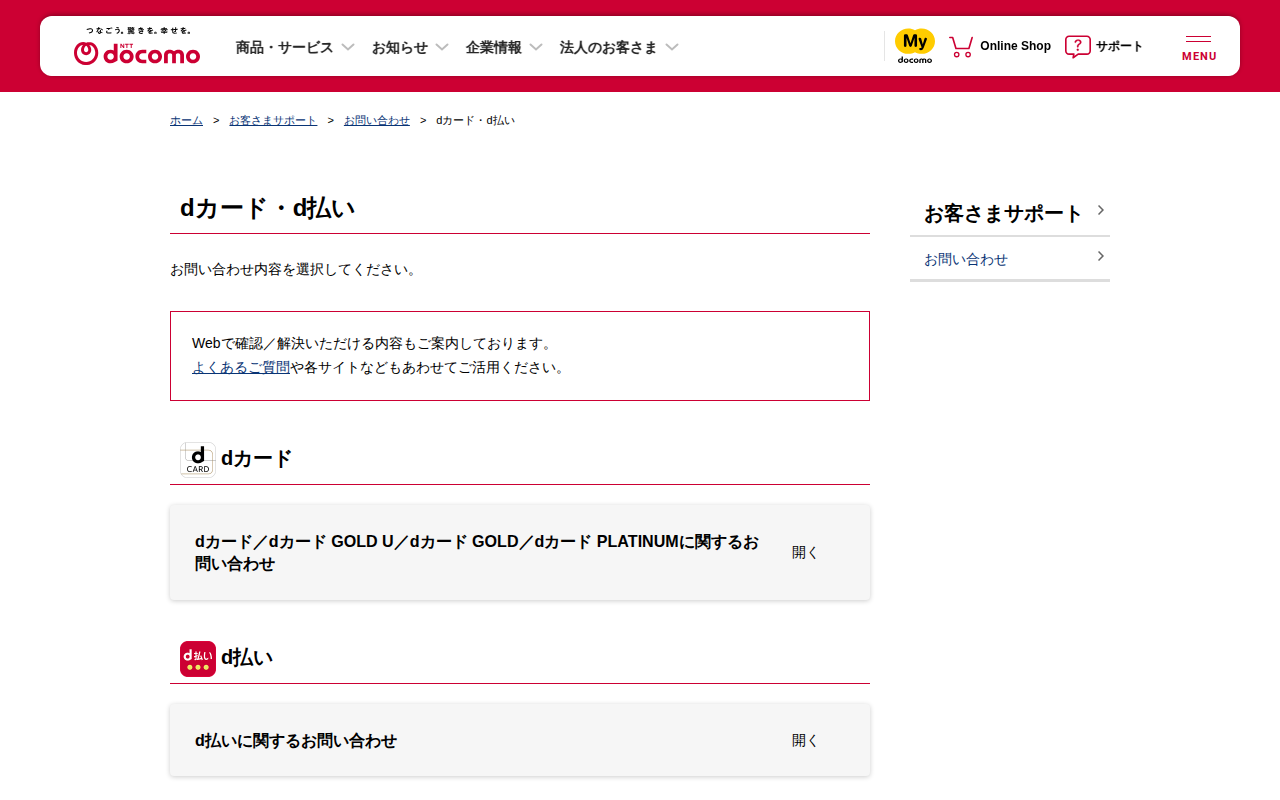Follow the よくあるご質問 link
The image size is (1280, 800).
coord(241,367)
